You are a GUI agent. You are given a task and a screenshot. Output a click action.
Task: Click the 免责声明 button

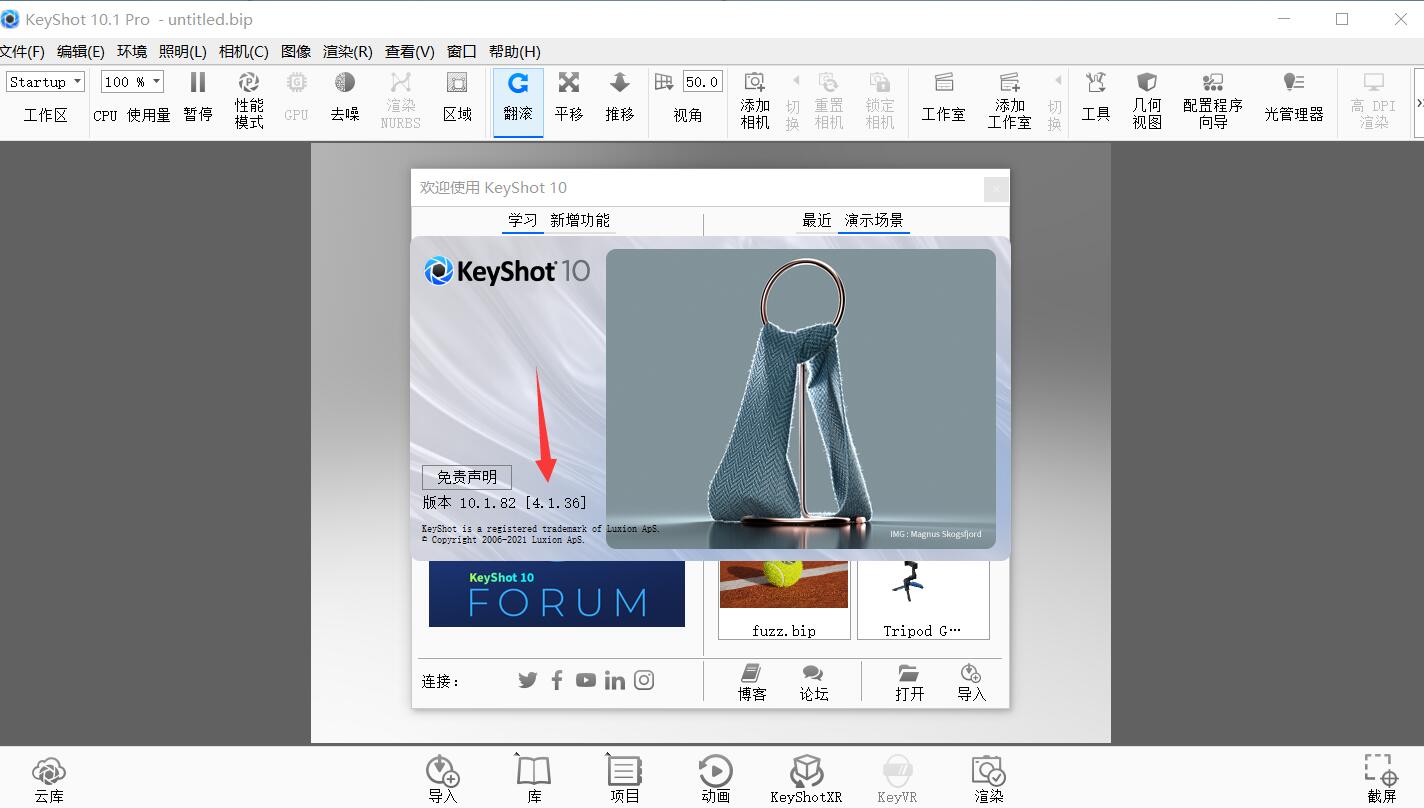tap(467, 477)
